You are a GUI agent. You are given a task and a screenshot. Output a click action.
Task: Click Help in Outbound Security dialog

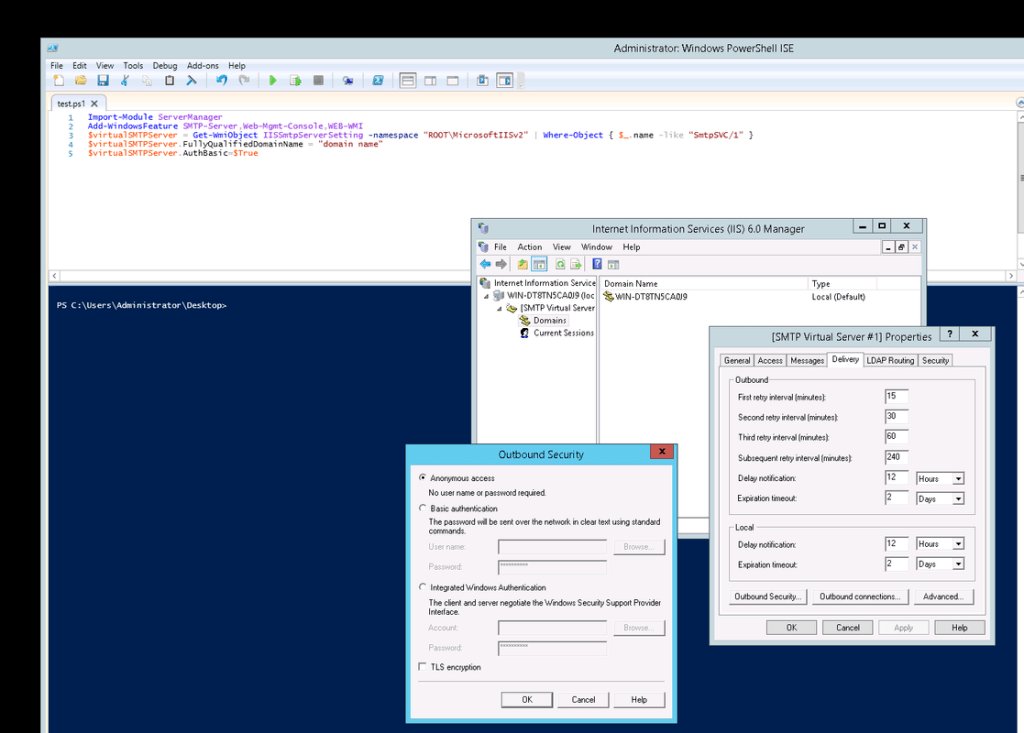639,700
